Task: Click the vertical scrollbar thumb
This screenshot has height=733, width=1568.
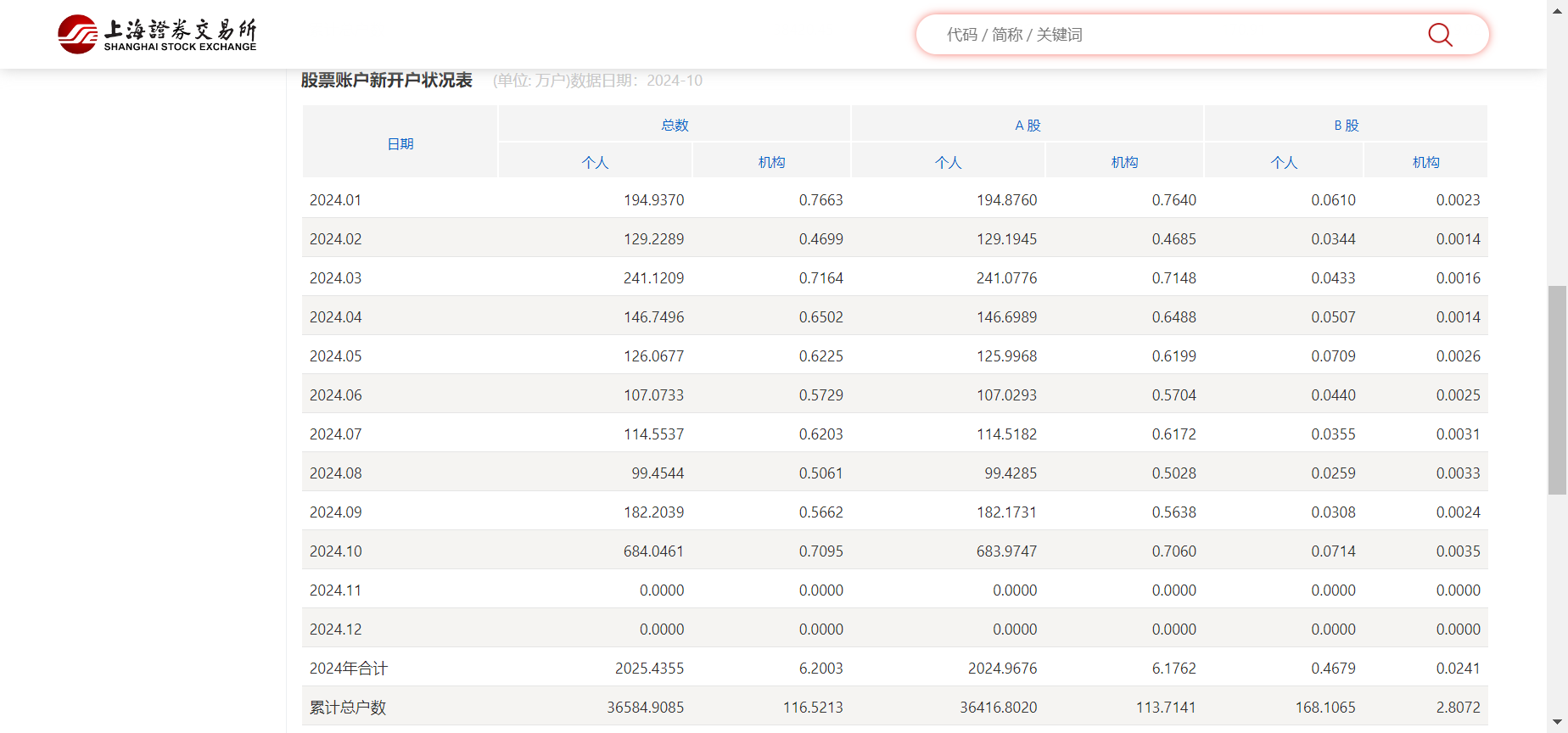Action: (x=1557, y=390)
